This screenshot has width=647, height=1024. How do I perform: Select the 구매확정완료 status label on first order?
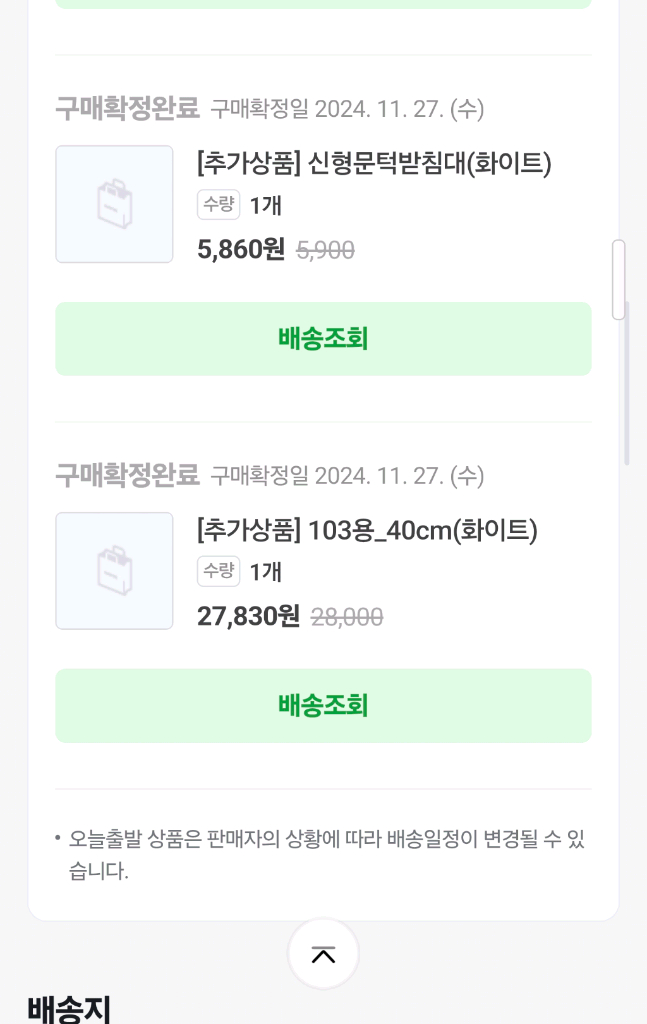click(x=128, y=108)
